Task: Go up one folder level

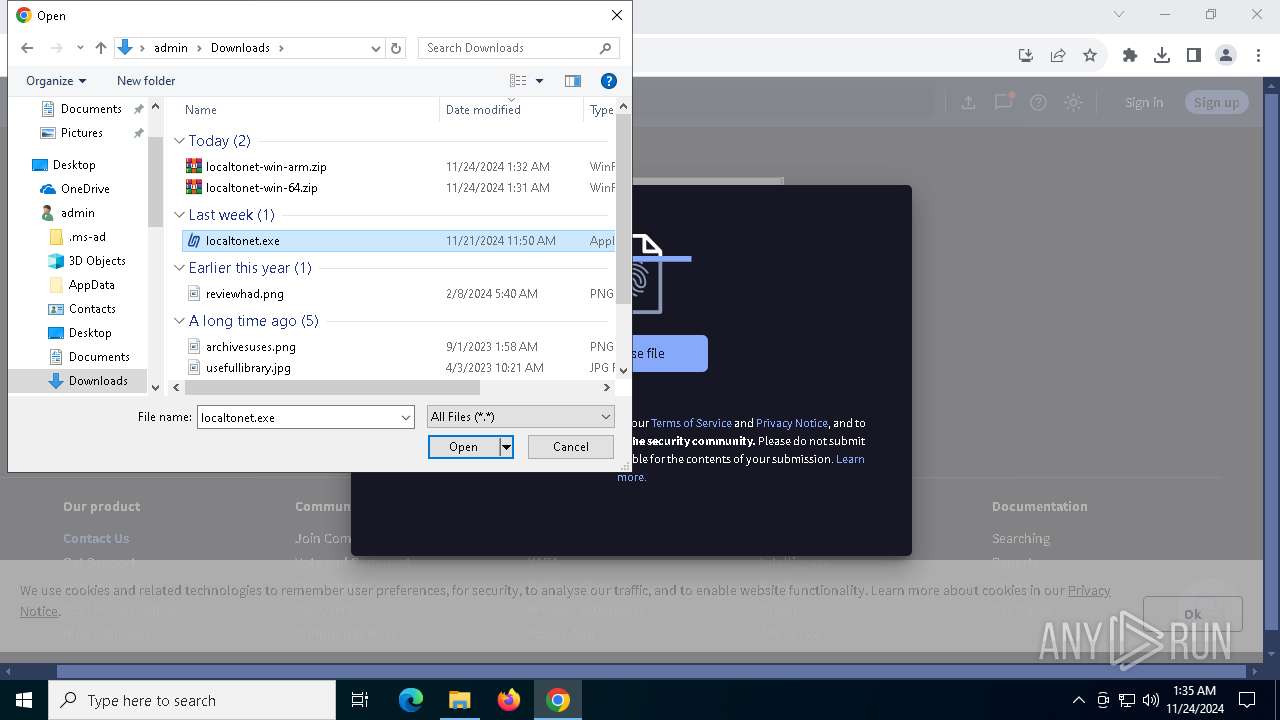Action: pyautogui.click(x=100, y=48)
